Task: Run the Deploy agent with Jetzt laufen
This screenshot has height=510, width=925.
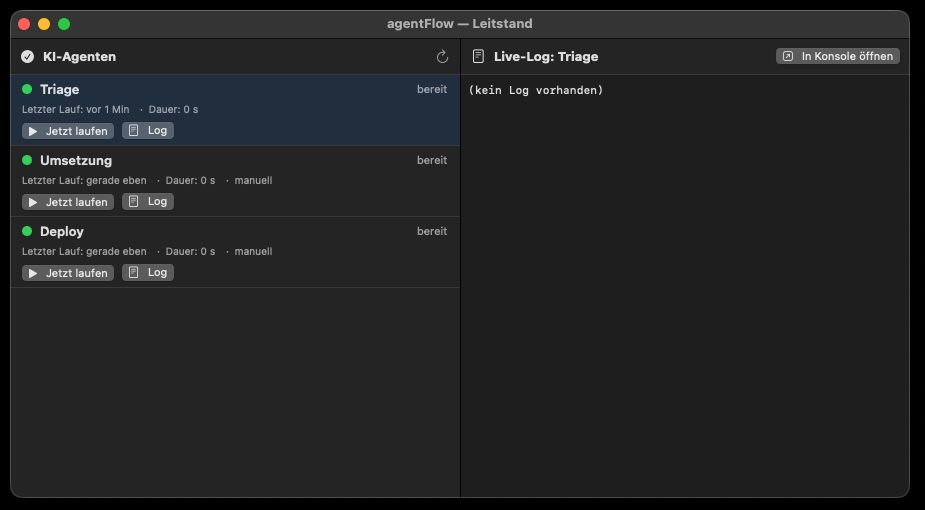Action: coord(68,273)
